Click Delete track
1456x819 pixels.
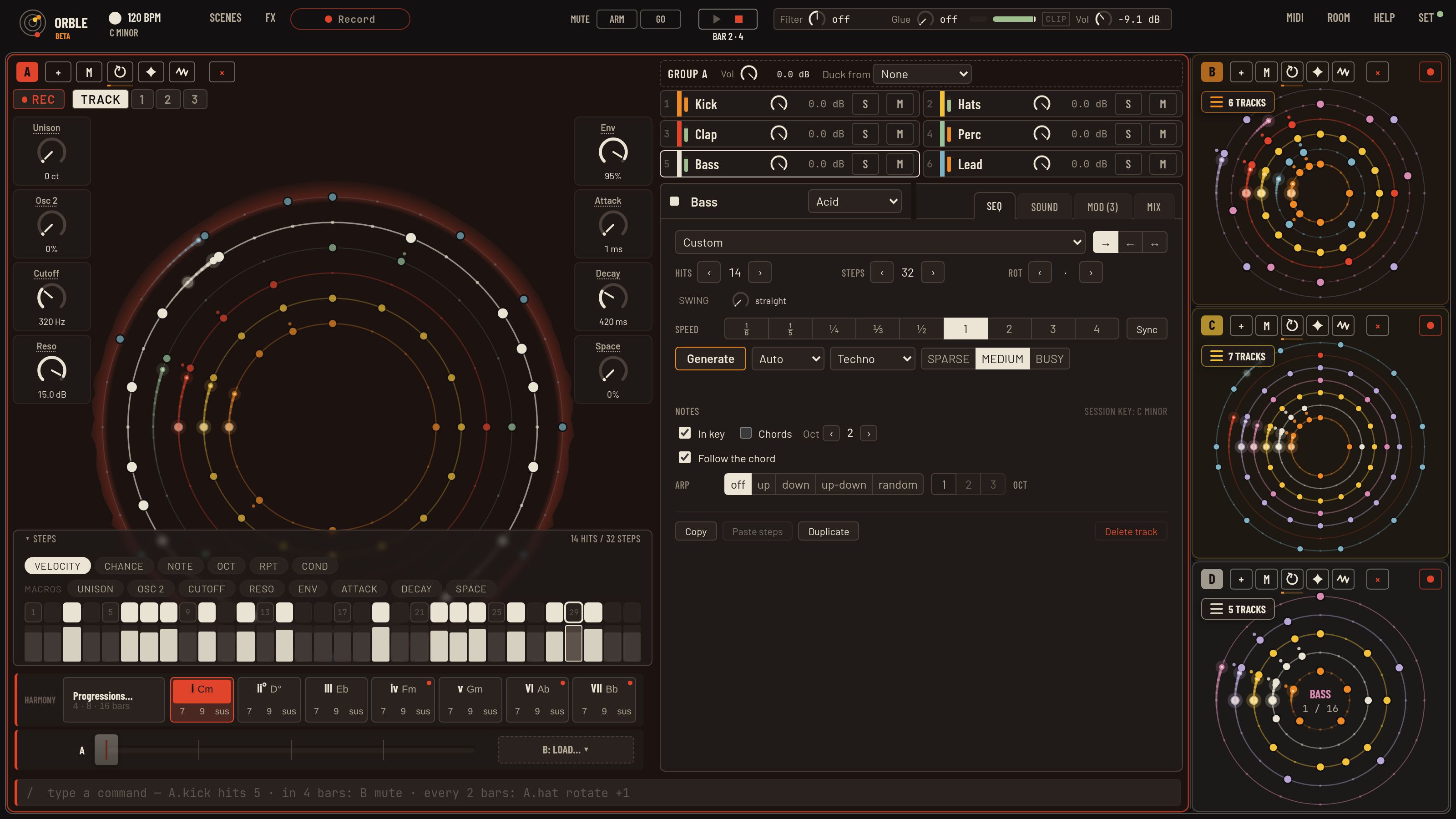(1131, 531)
